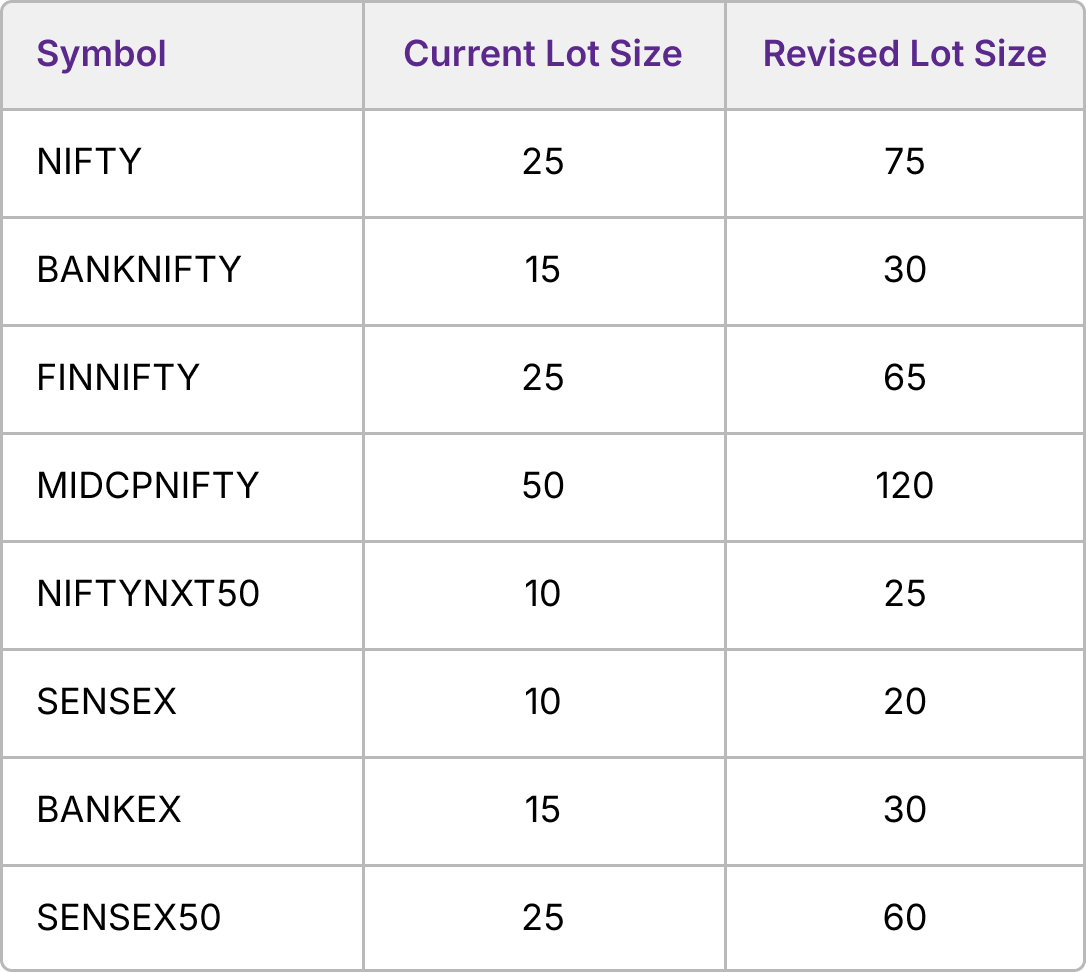Select the BANKNIFTY symbol cell
The image size is (1086, 972).
(x=139, y=270)
